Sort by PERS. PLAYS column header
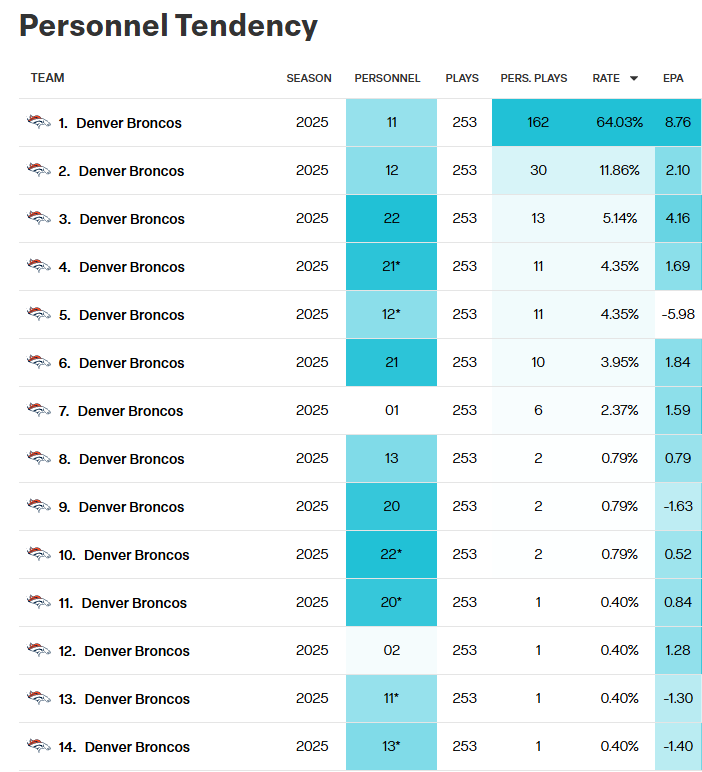This screenshot has height=772, width=702. (534, 78)
